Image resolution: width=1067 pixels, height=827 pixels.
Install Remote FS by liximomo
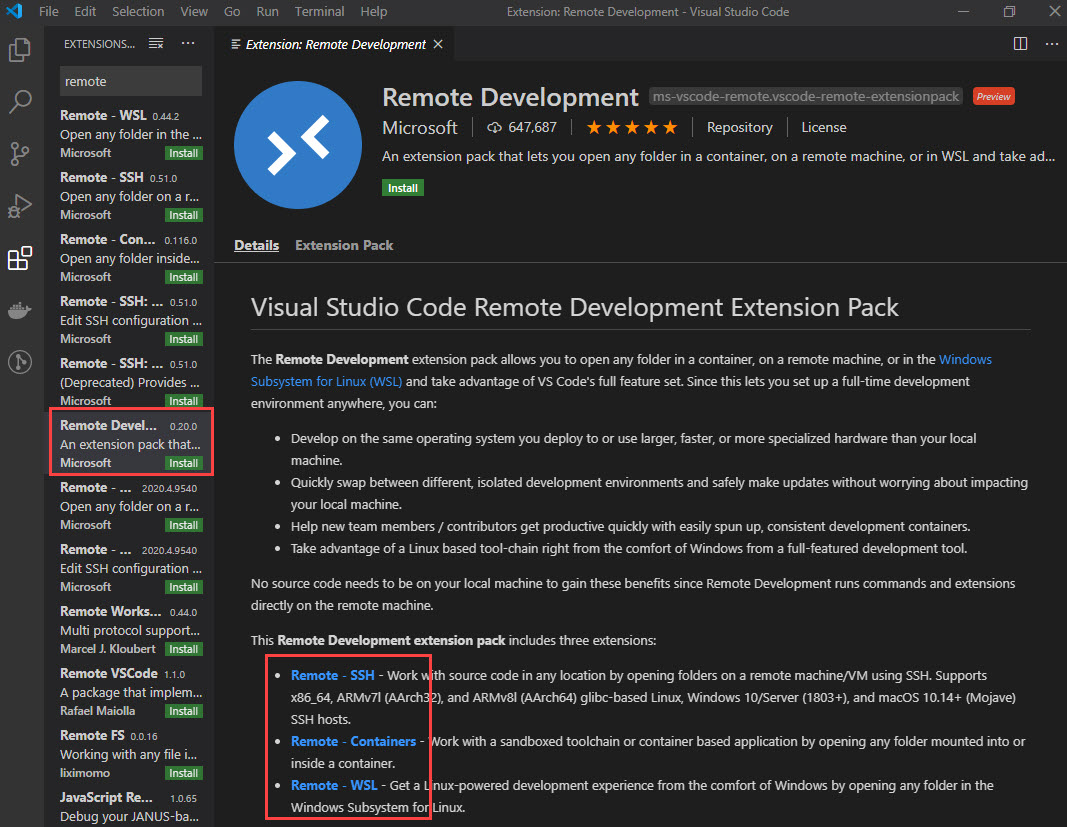click(x=184, y=773)
